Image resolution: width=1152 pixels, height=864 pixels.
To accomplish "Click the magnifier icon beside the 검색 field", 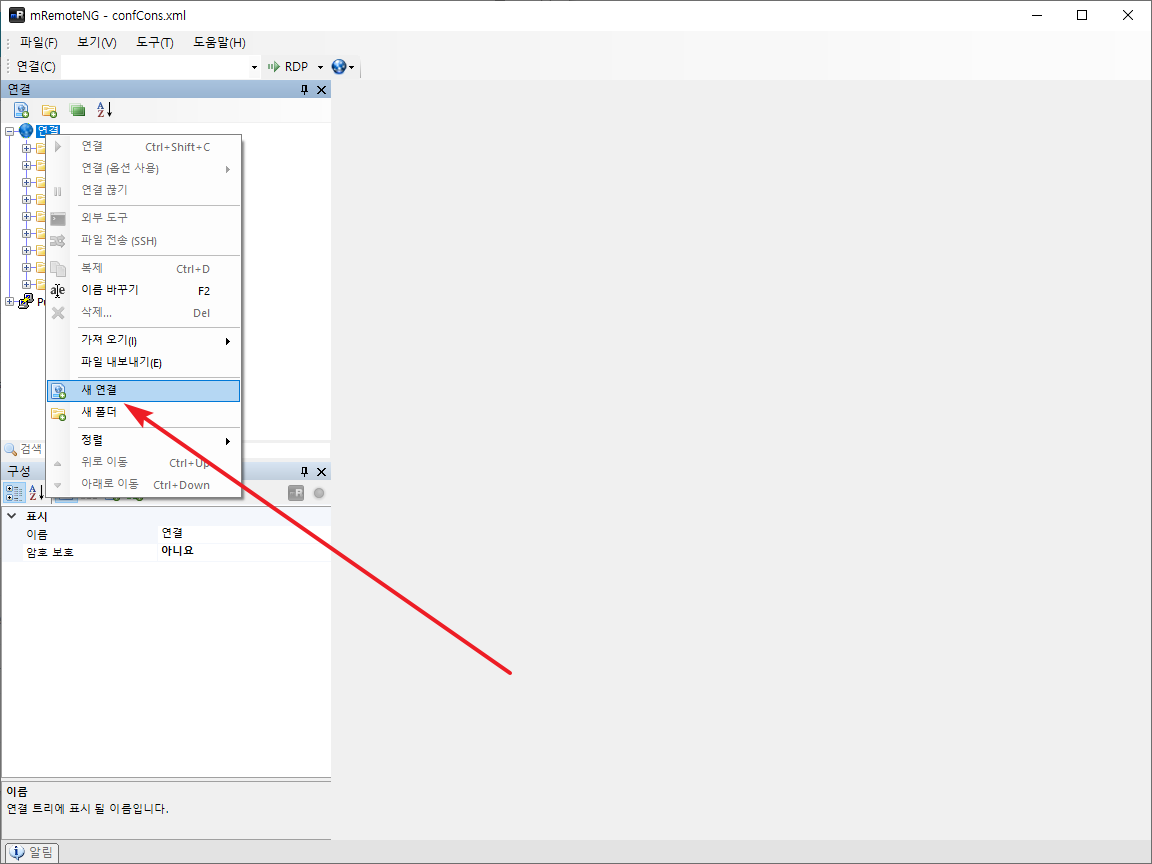I will (10, 449).
